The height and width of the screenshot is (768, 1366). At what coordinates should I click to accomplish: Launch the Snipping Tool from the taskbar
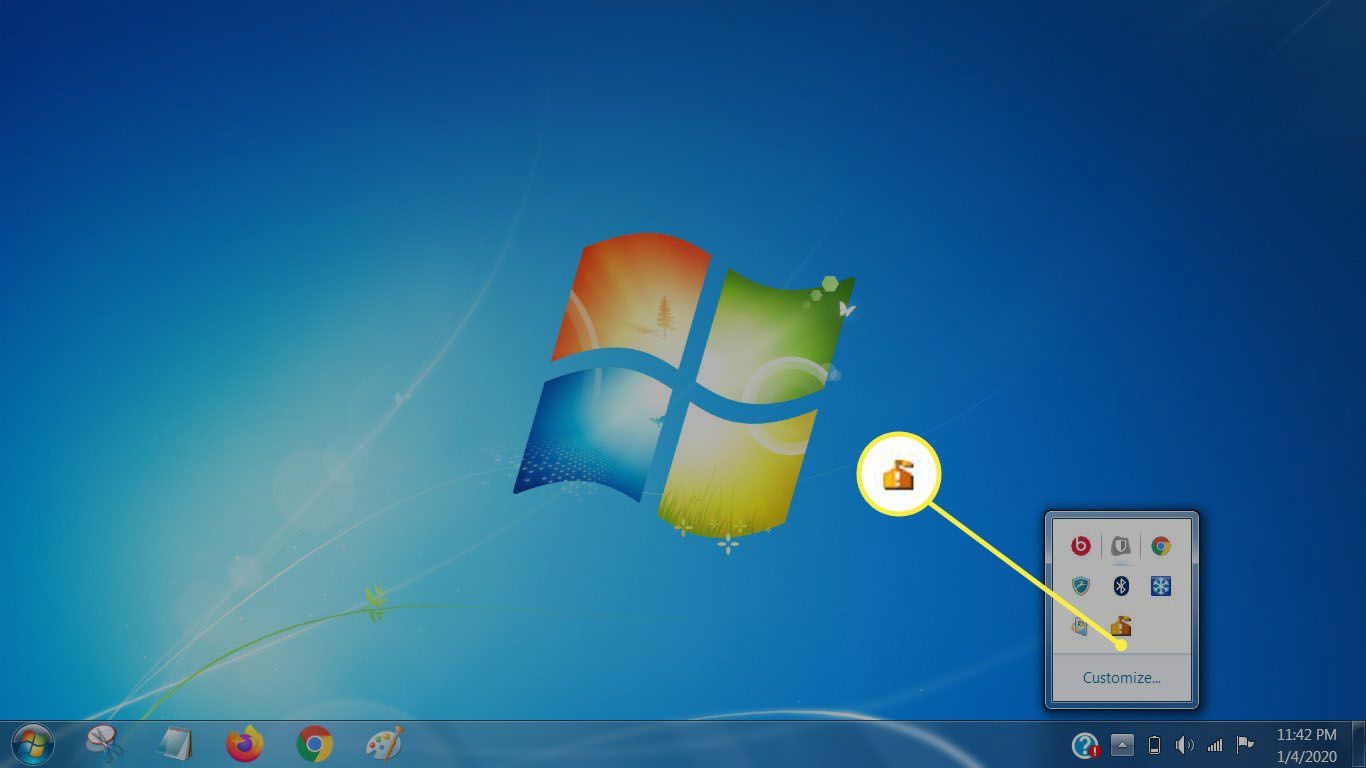pyautogui.click(x=105, y=744)
